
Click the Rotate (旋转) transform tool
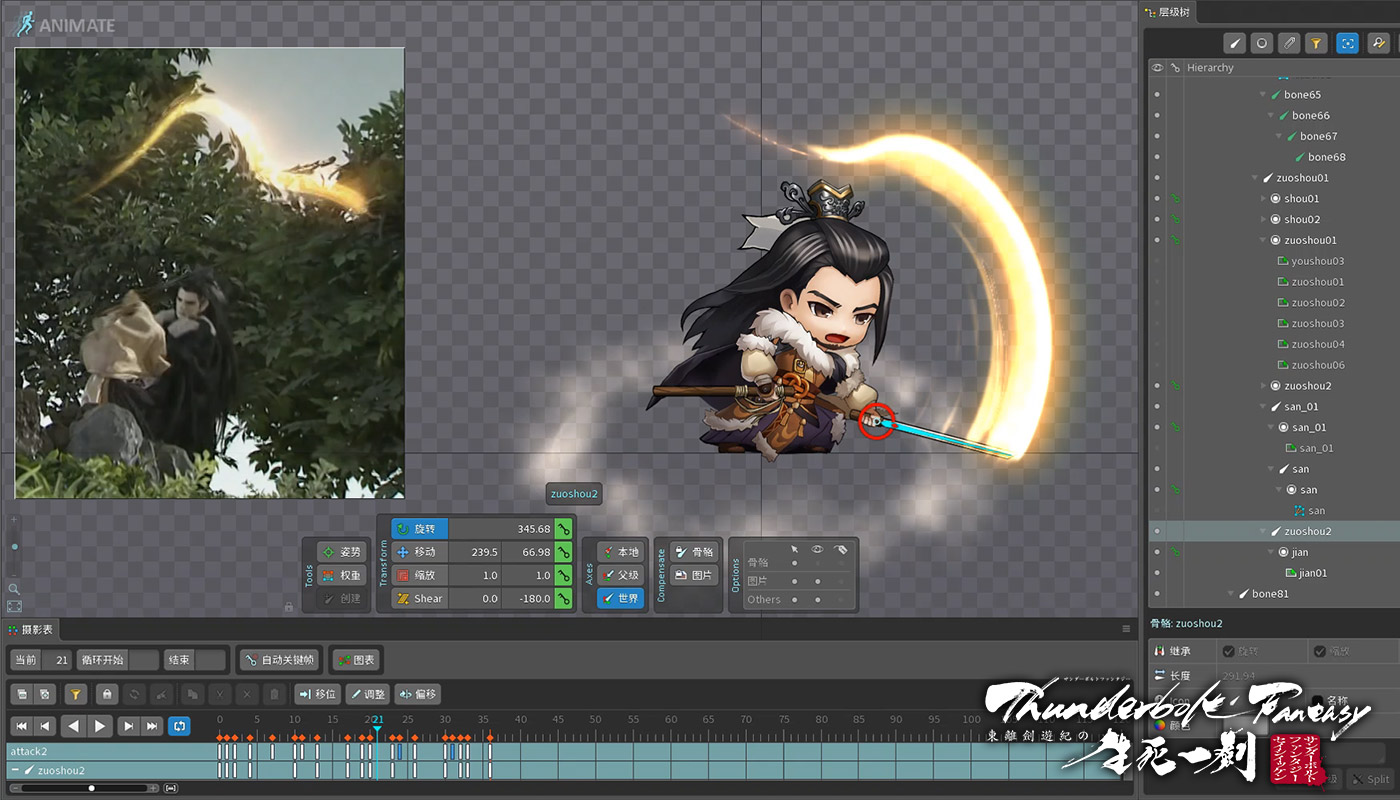pyautogui.click(x=420, y=529)
